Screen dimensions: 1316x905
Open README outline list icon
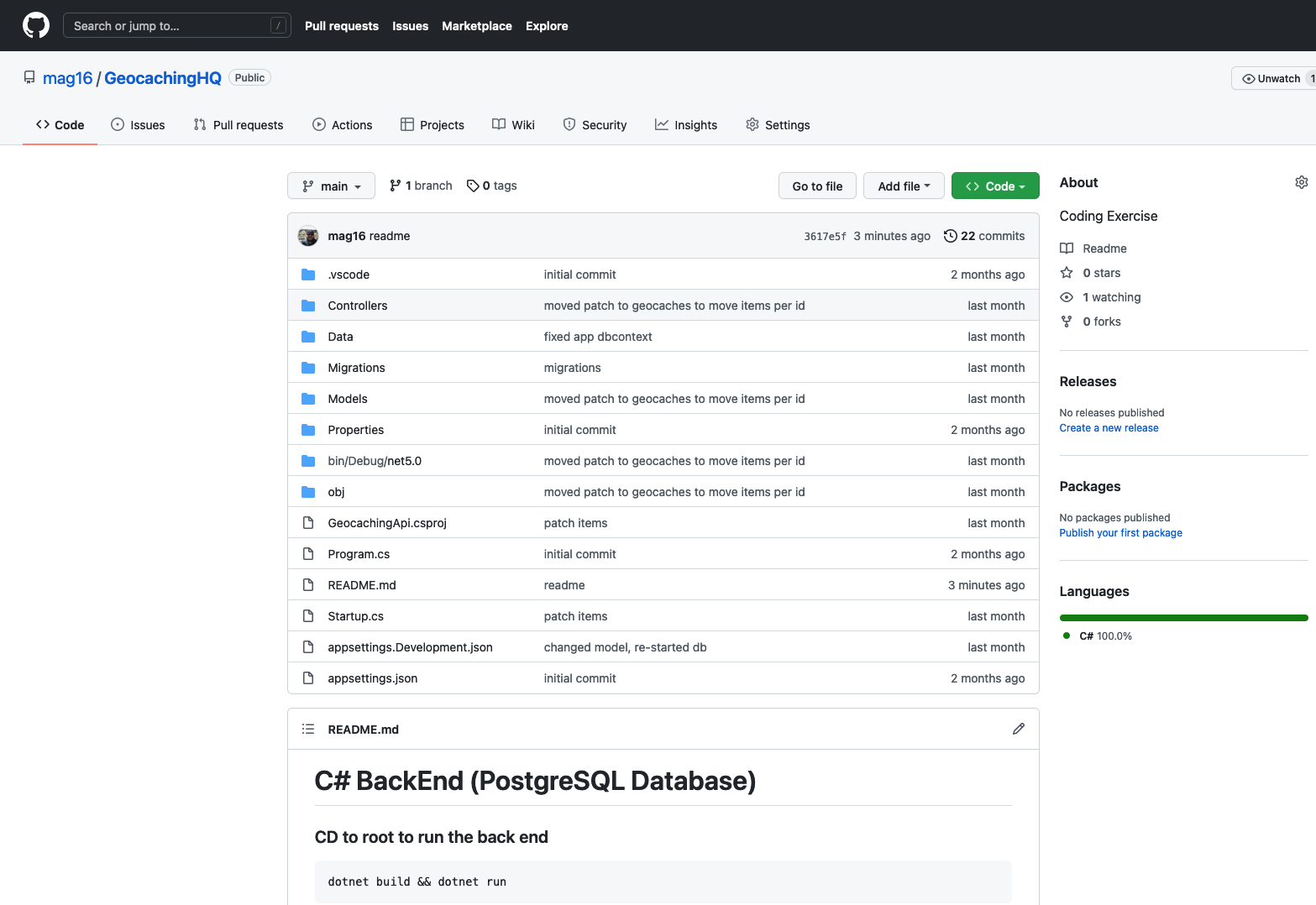pyautogui.click(x=308, y=729)
